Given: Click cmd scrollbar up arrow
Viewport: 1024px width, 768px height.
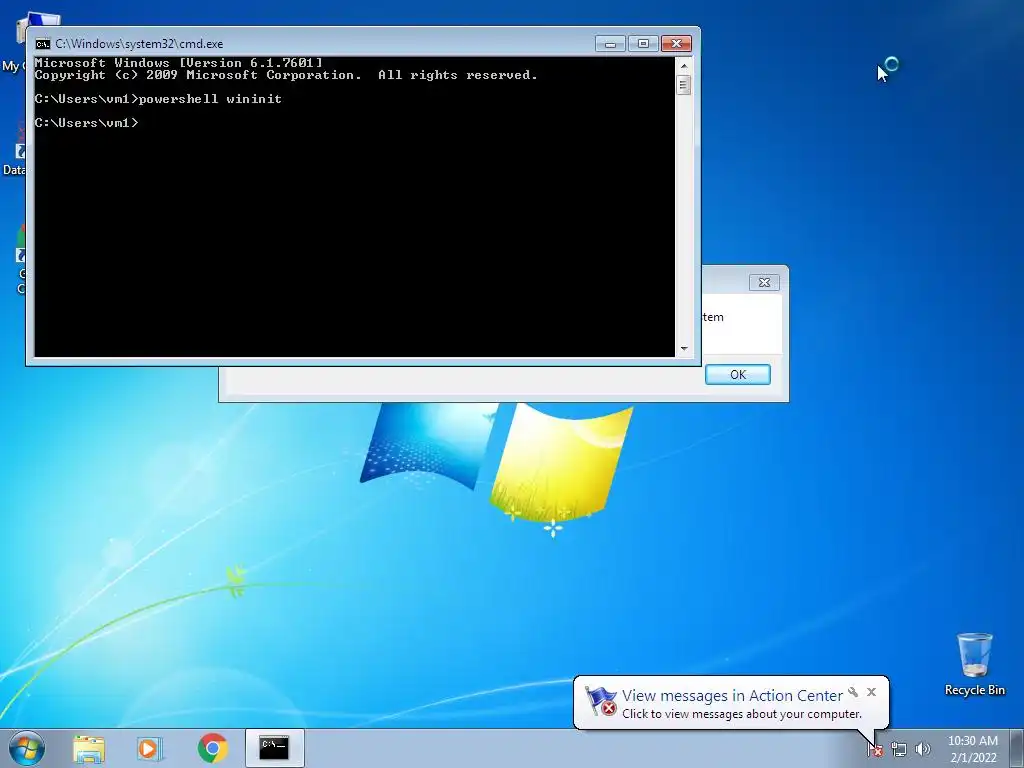Looking at the screenshot, I should 684,65.
